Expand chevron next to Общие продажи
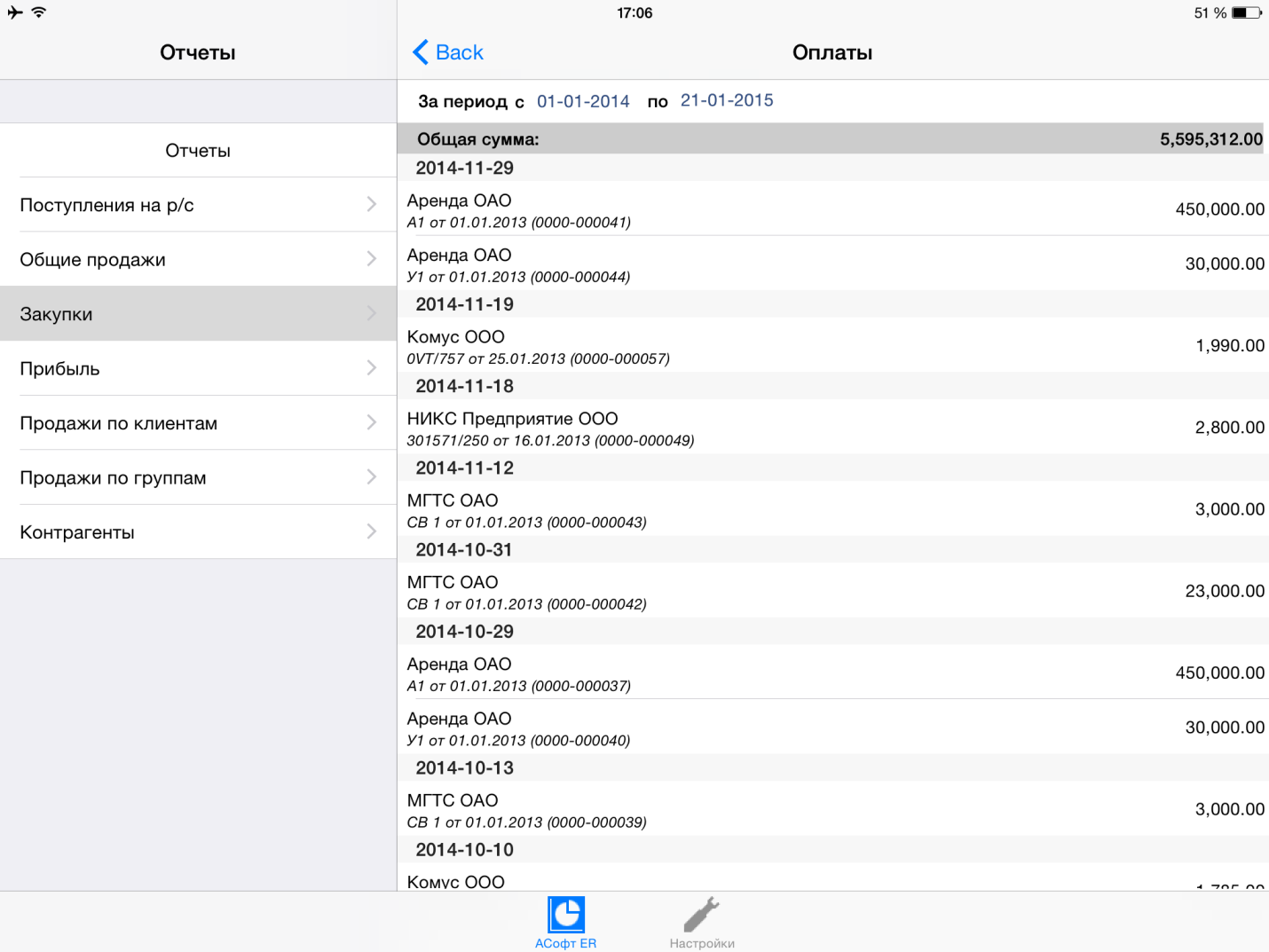This screenshot has width=1269, height=952. [372, 259]
